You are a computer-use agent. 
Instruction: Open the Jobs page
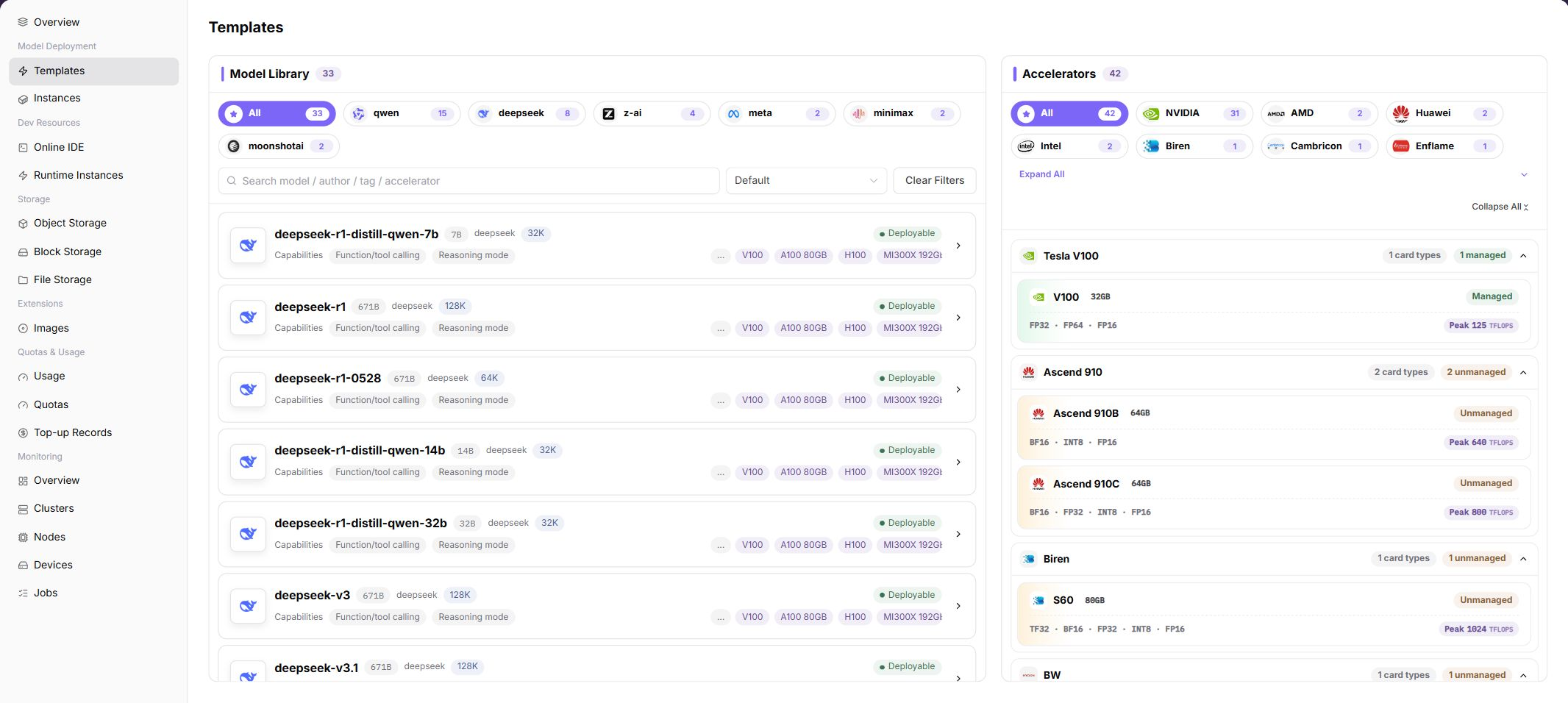[x=94, y=593]
